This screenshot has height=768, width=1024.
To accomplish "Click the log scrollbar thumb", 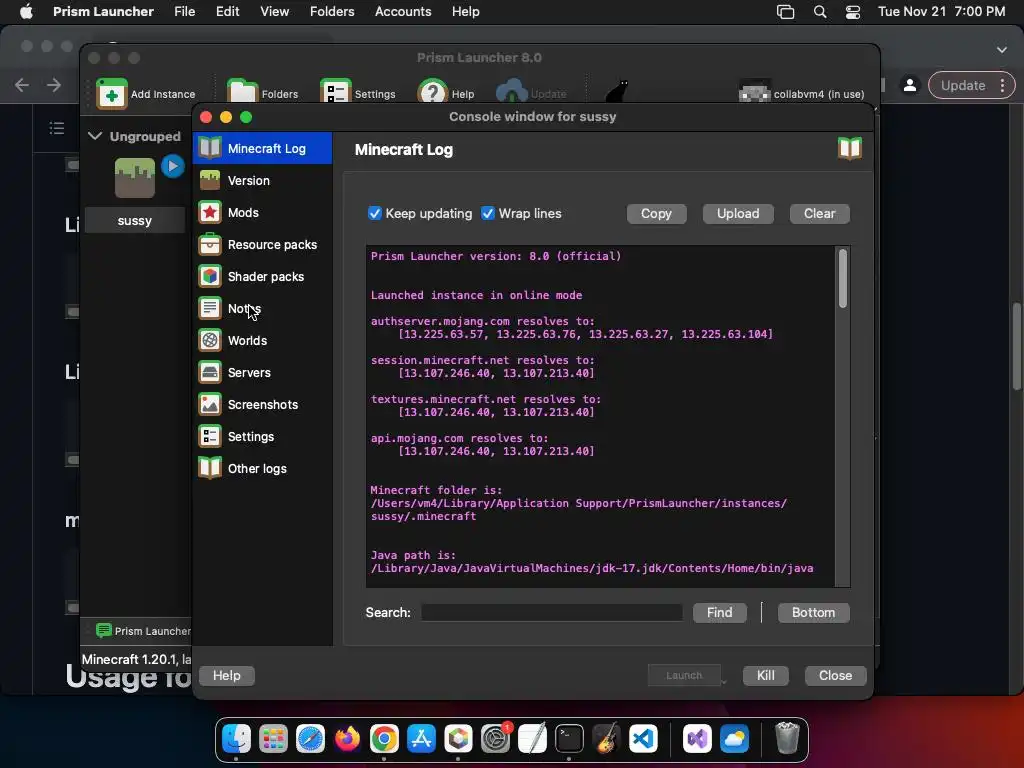I will pyautogui.click(x=843, y=278).
